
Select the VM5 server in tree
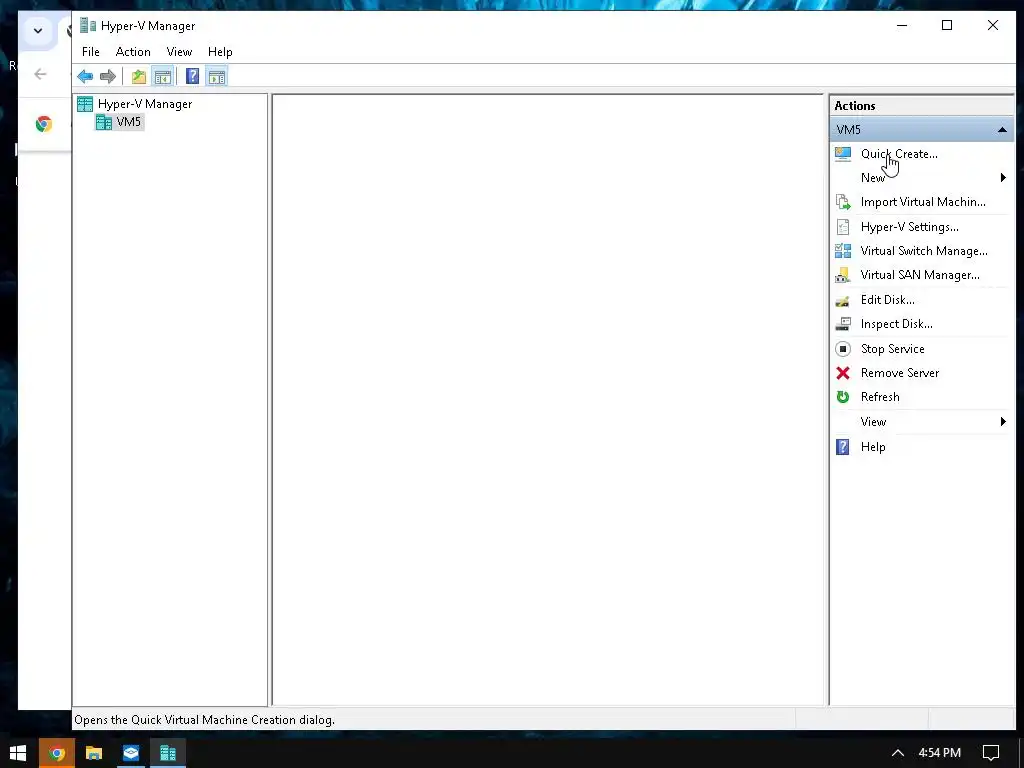pyautogui.click(x=129, y=122)
